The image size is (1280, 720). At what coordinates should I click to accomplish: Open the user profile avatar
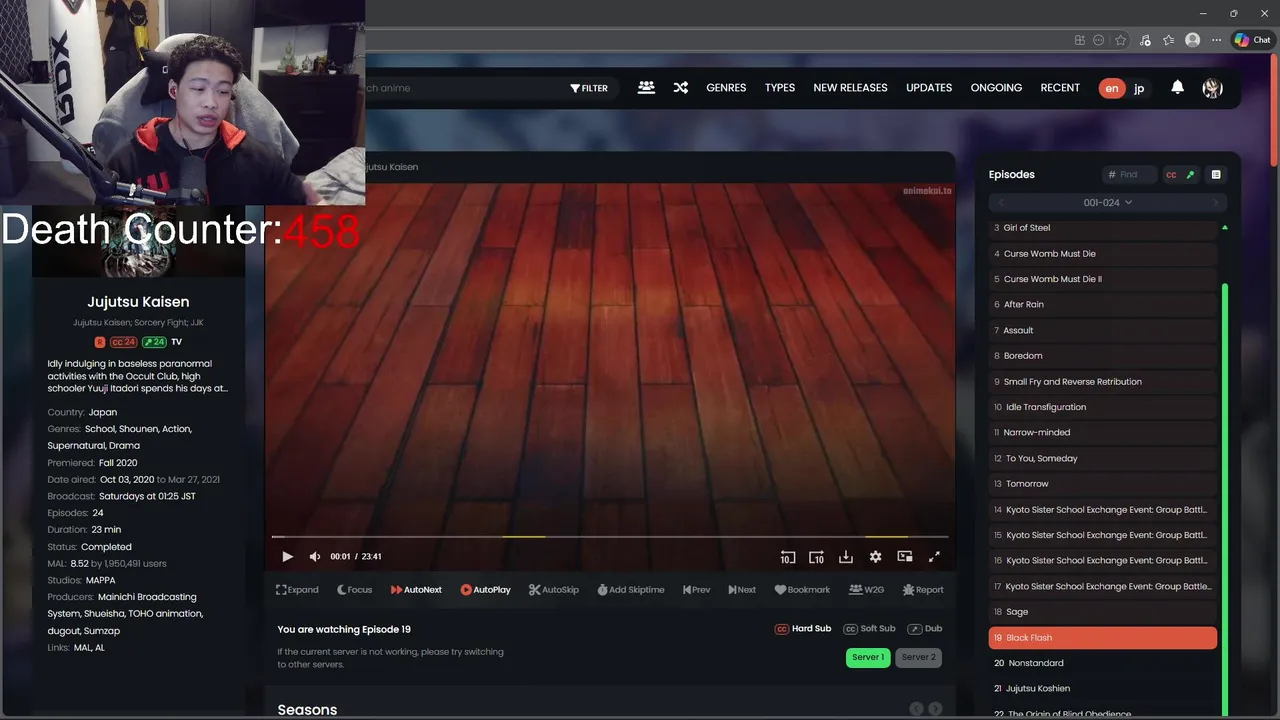tap(1212, 88)
